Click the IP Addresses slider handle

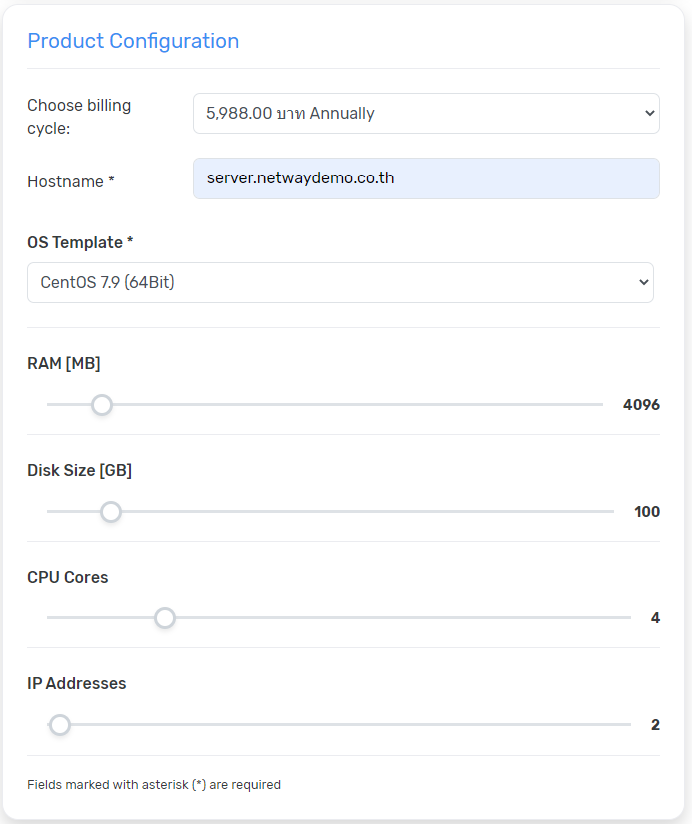60,725
